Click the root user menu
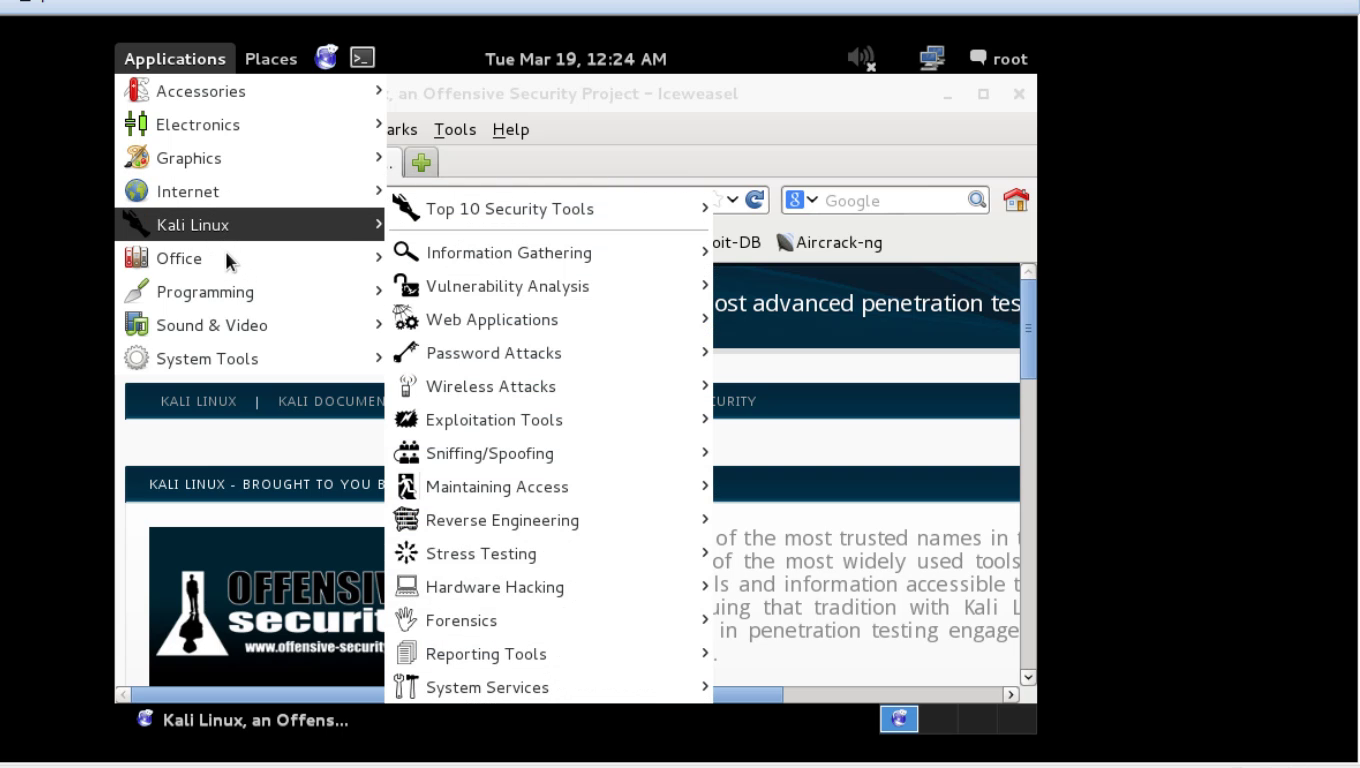Screen dimensions: 1360x768 click(x=999, y=59)
